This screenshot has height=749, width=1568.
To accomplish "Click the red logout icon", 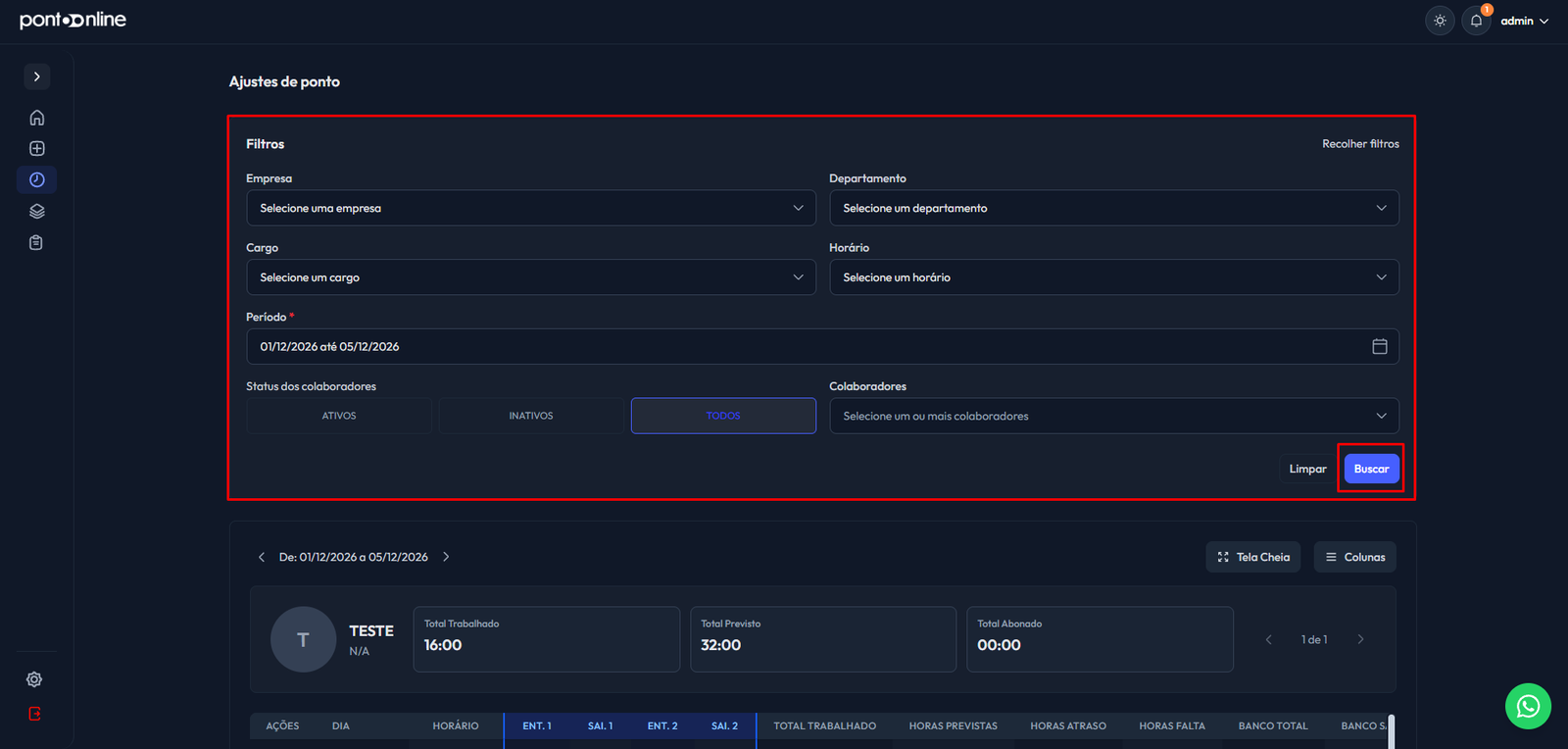I will (x=34, y=714).
